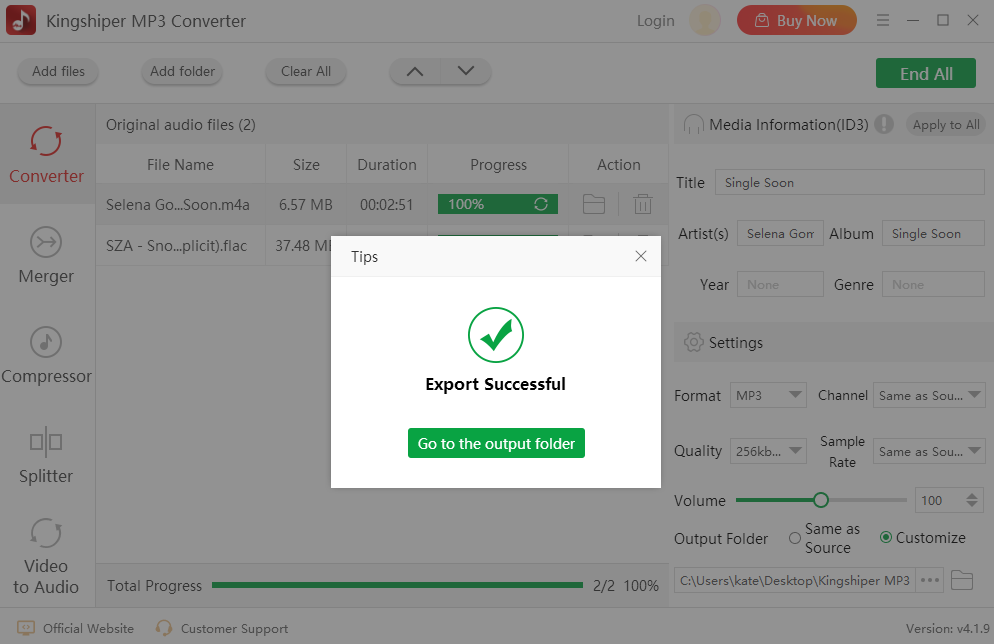Open the Merger tool in sidebar
The image size is (994, 644).
click(46, 256)
